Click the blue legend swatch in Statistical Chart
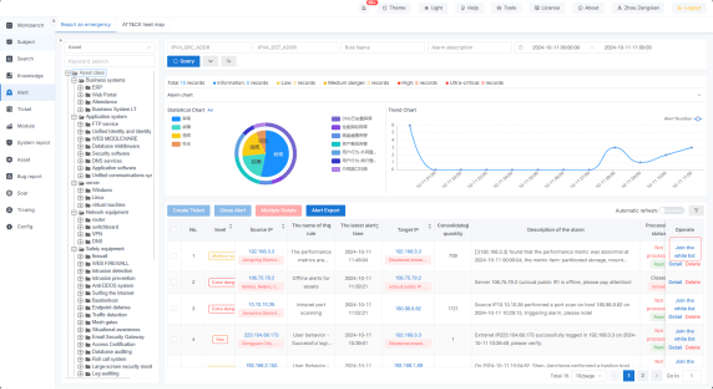The width and height of the screenshot is (713, 389). (176, 119)
